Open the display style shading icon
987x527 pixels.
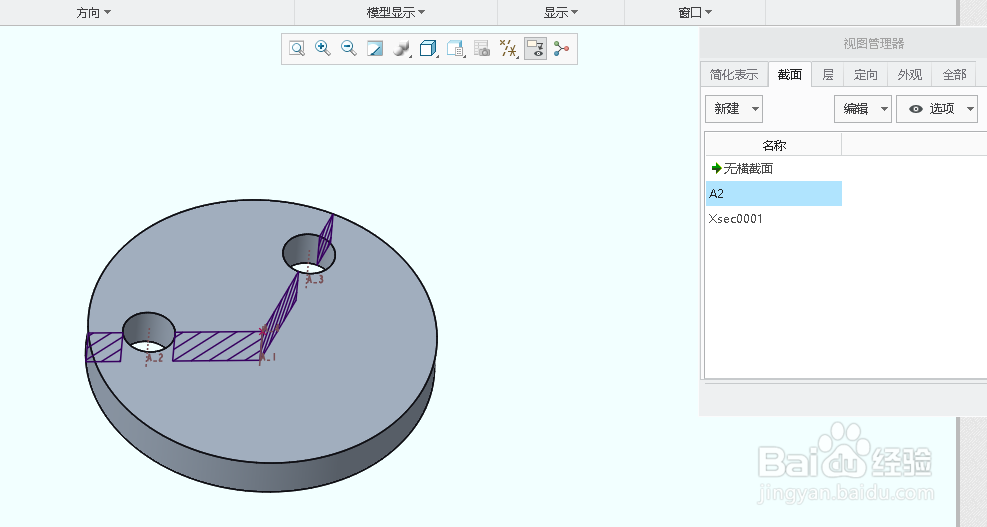coord(402,48)
